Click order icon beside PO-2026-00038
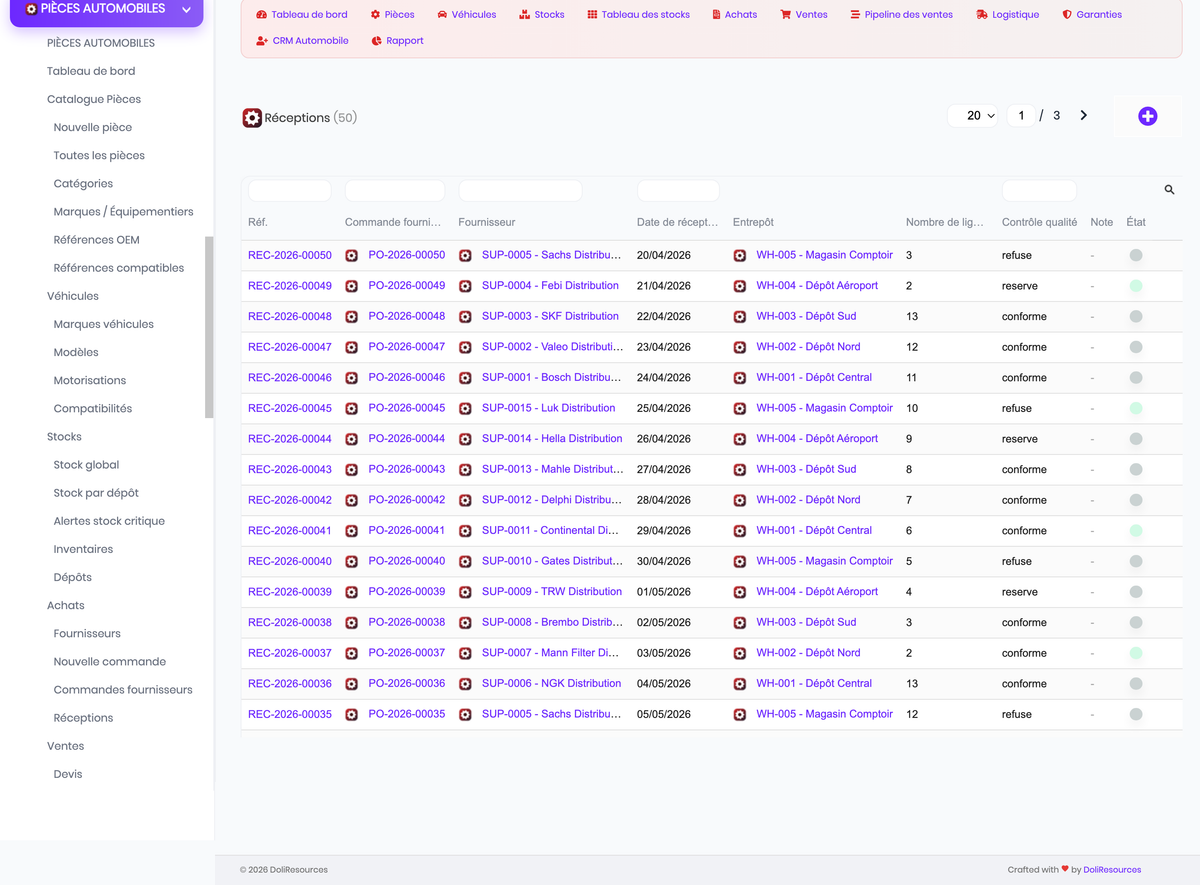The width and height of the screenshot is (1200, 885). click(351, 623)
